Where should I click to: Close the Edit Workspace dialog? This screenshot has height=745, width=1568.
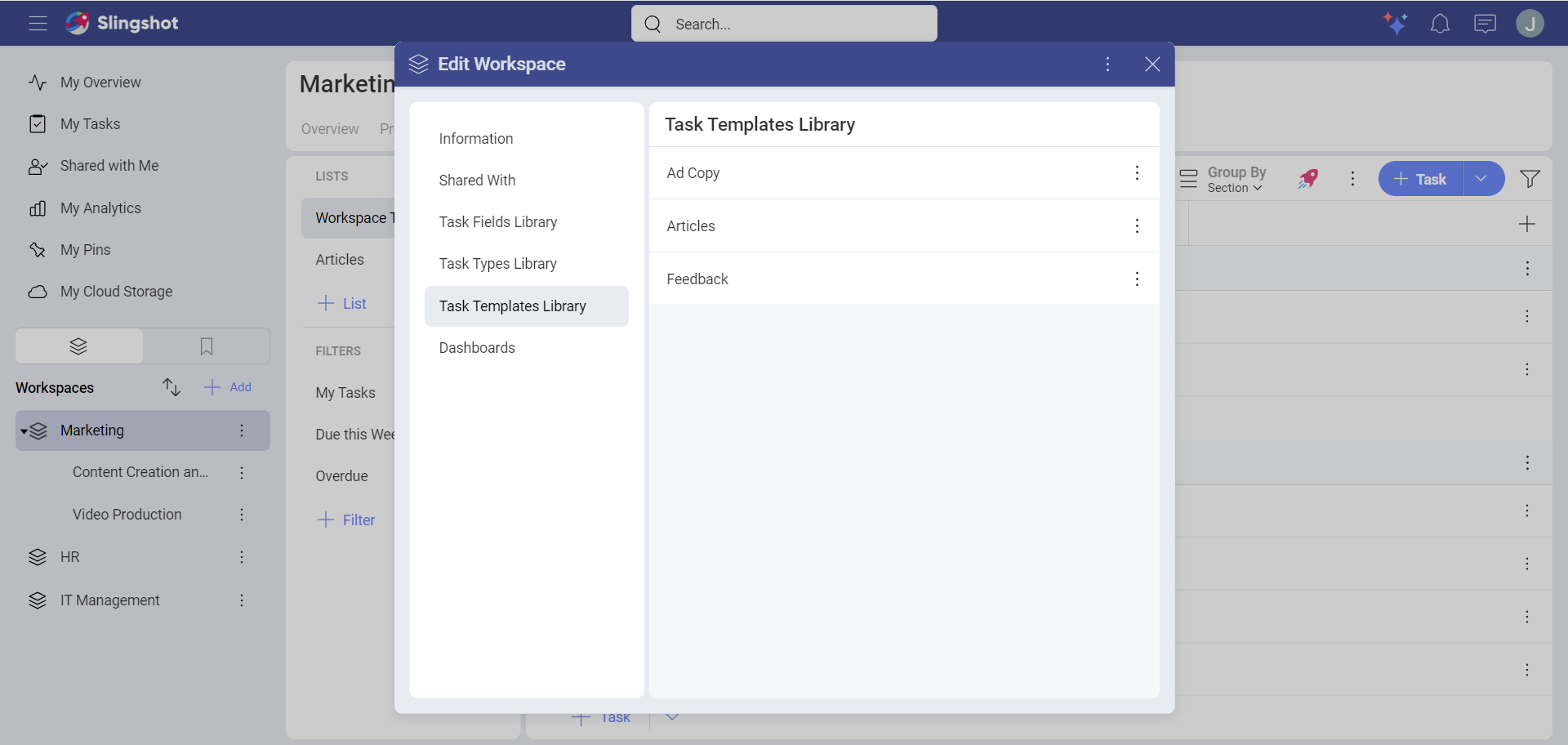point(1152,64)
